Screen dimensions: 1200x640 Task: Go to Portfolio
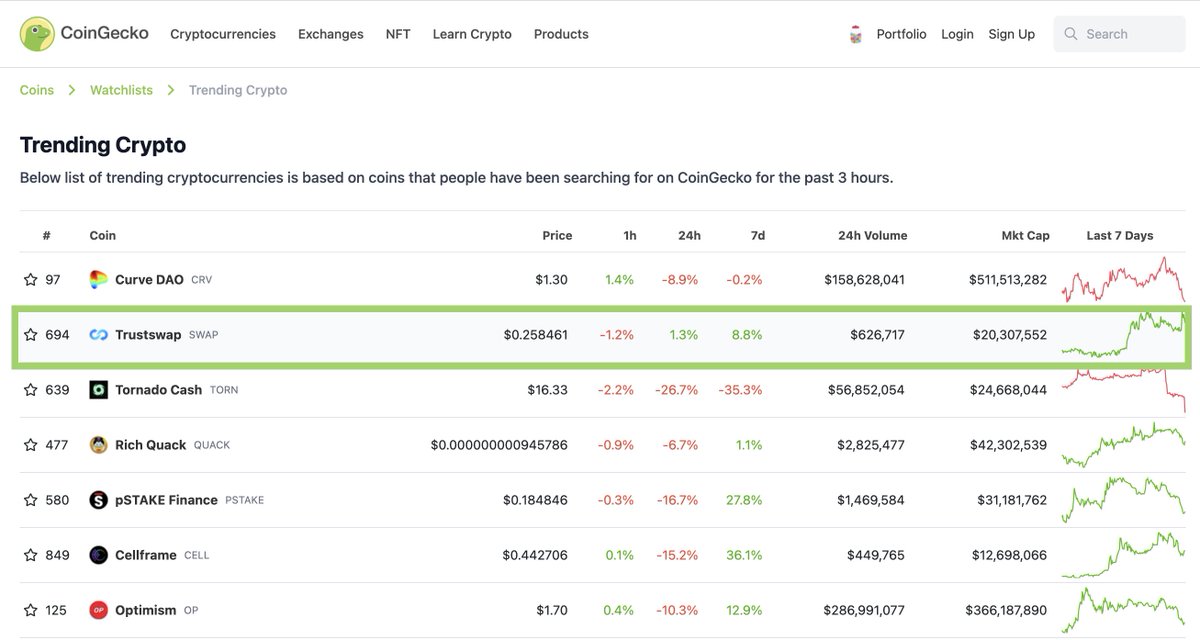pos(901,34)
